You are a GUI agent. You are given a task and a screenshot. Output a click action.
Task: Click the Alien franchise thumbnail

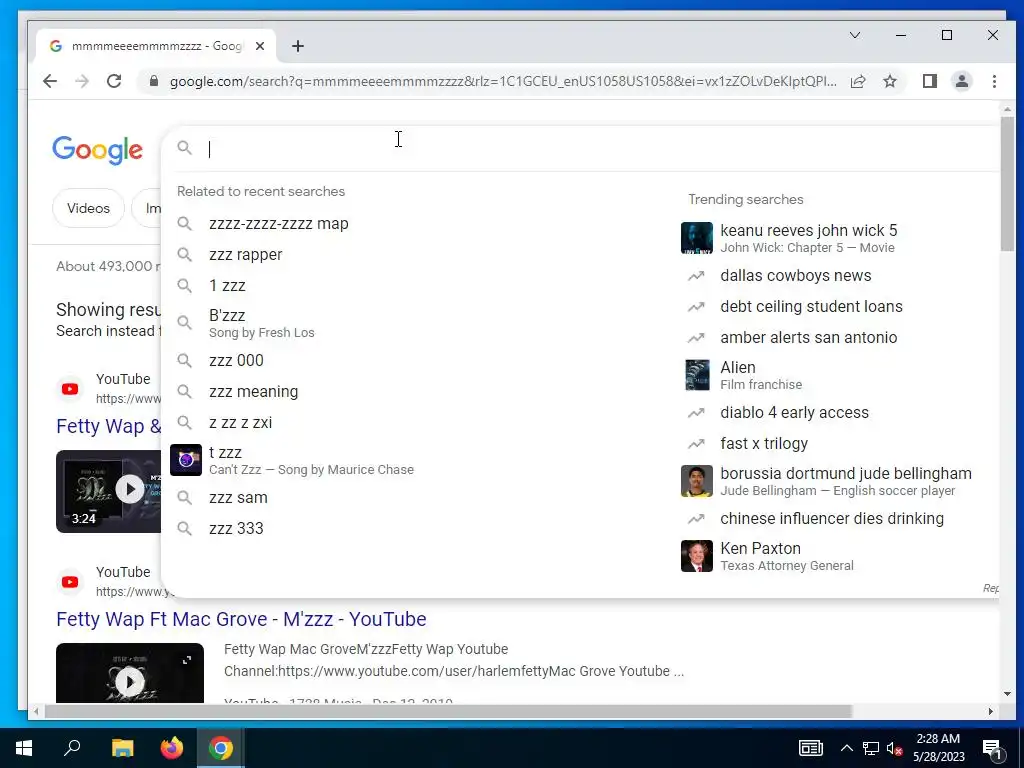click(696, 375)
